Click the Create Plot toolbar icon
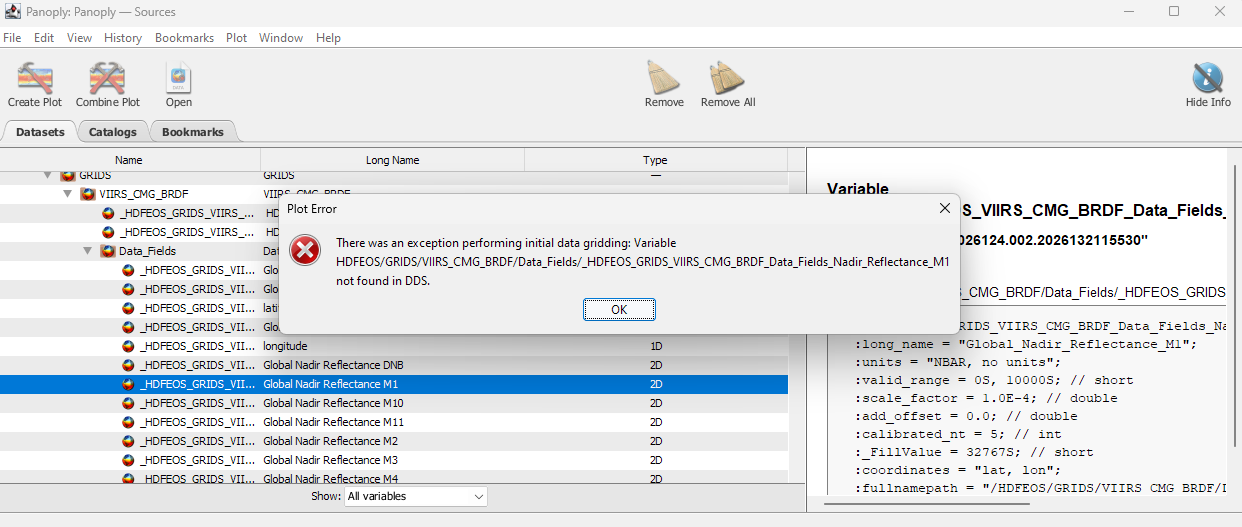1242x527 pixels. [35, 77]
